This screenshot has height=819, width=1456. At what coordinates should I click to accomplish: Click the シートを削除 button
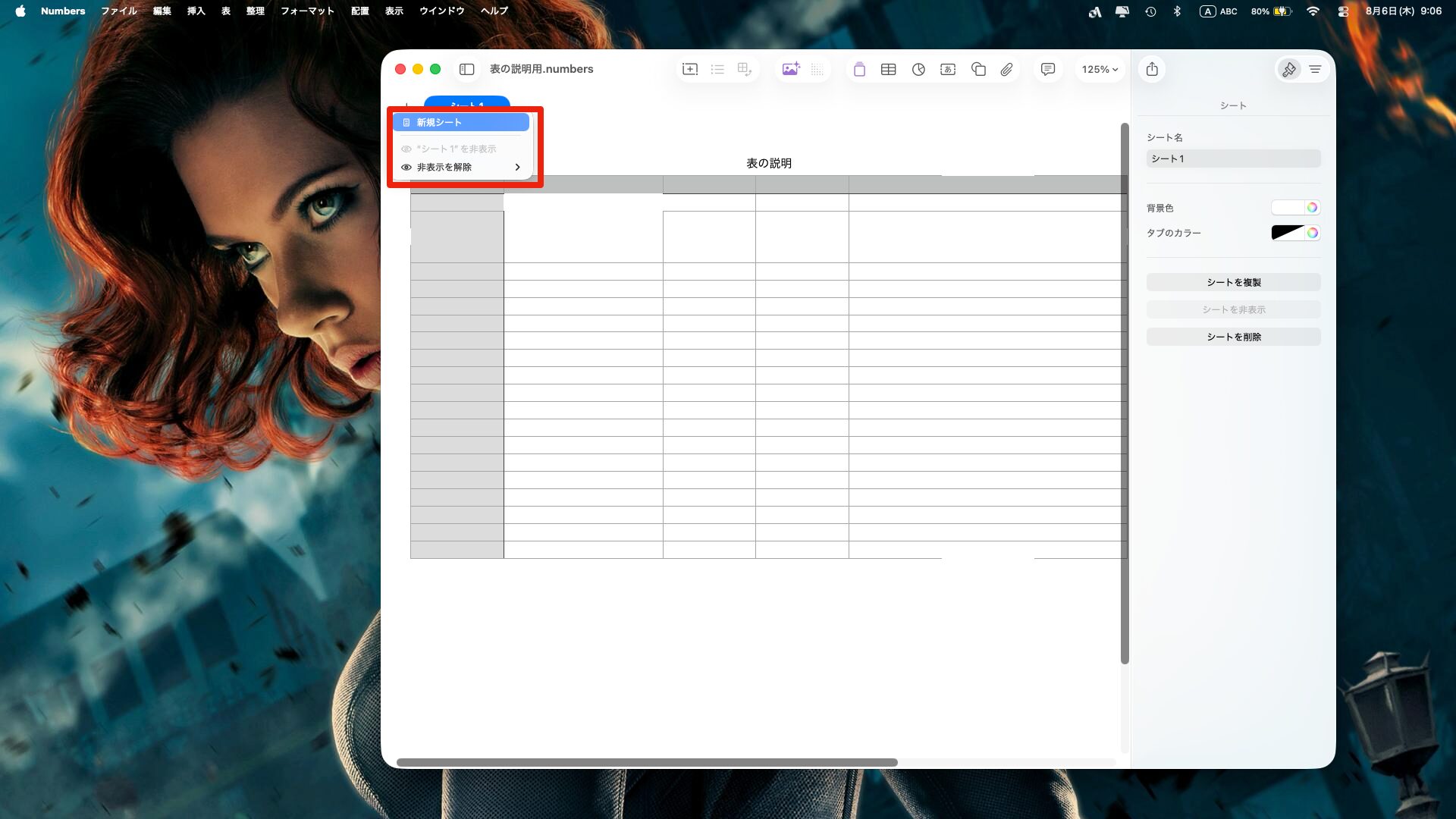1234,337
